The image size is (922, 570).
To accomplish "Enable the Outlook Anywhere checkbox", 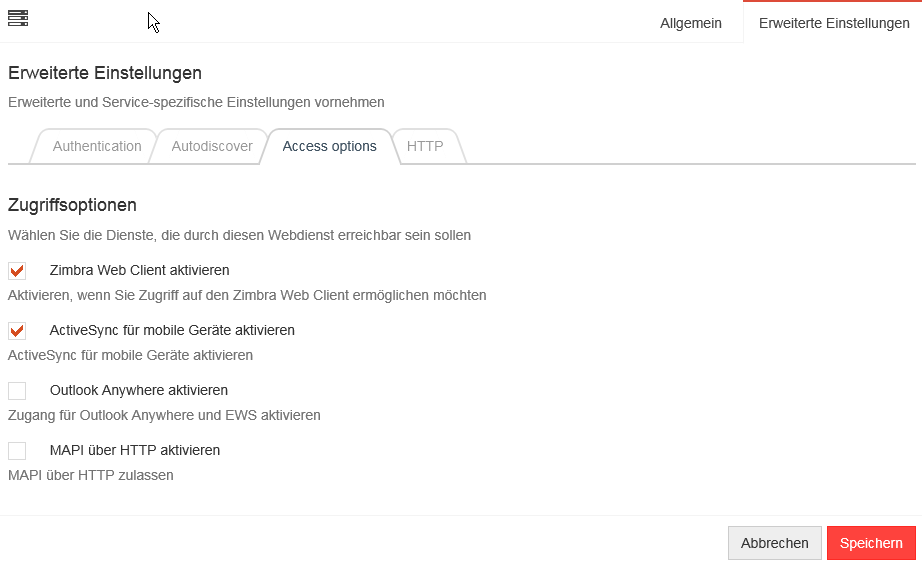I will tap(17, 391).
